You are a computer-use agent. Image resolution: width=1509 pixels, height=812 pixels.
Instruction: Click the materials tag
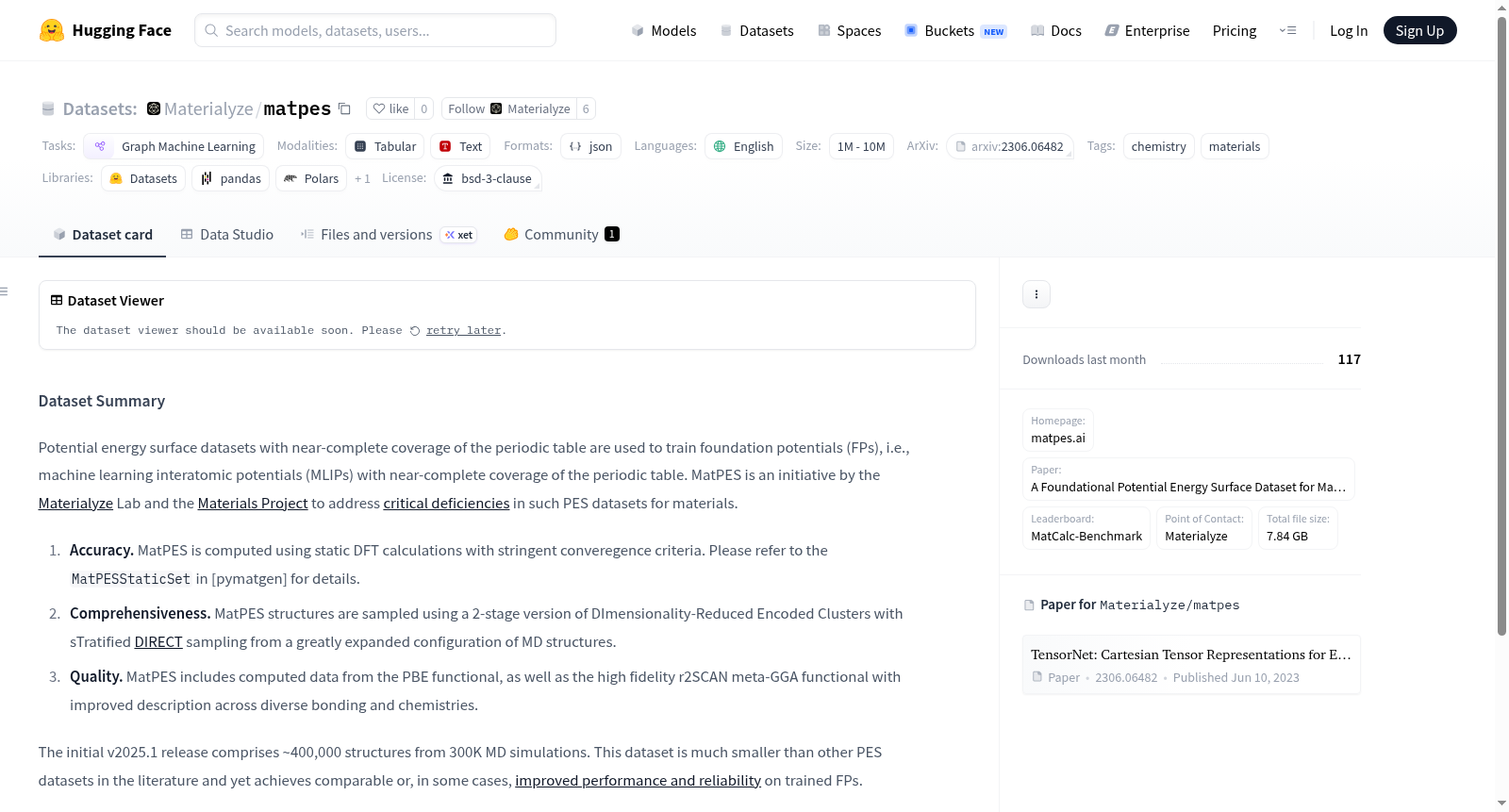[x=1235, y=146]
